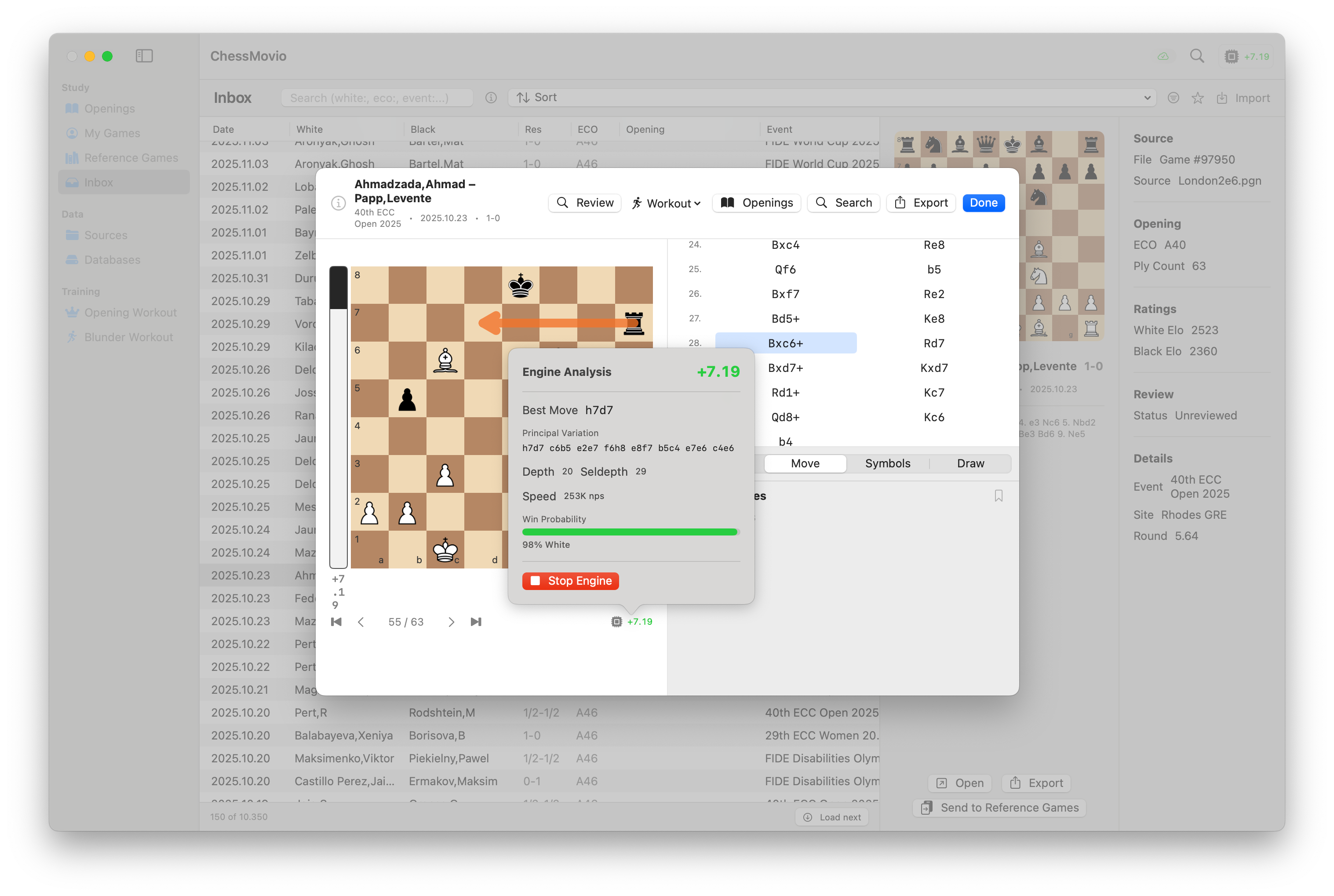Expand the Workout dropdown in game header
This screenshot has width=1334, height=896.
click(x=666, y=203)
